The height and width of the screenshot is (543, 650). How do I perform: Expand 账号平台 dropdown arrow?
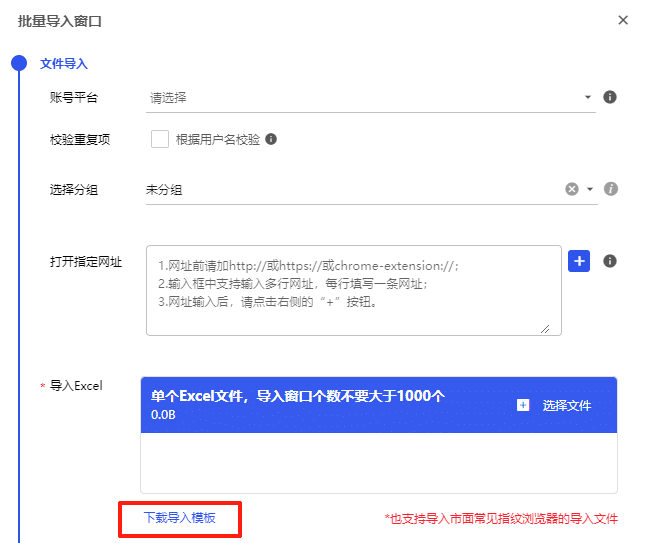(587, 97)
